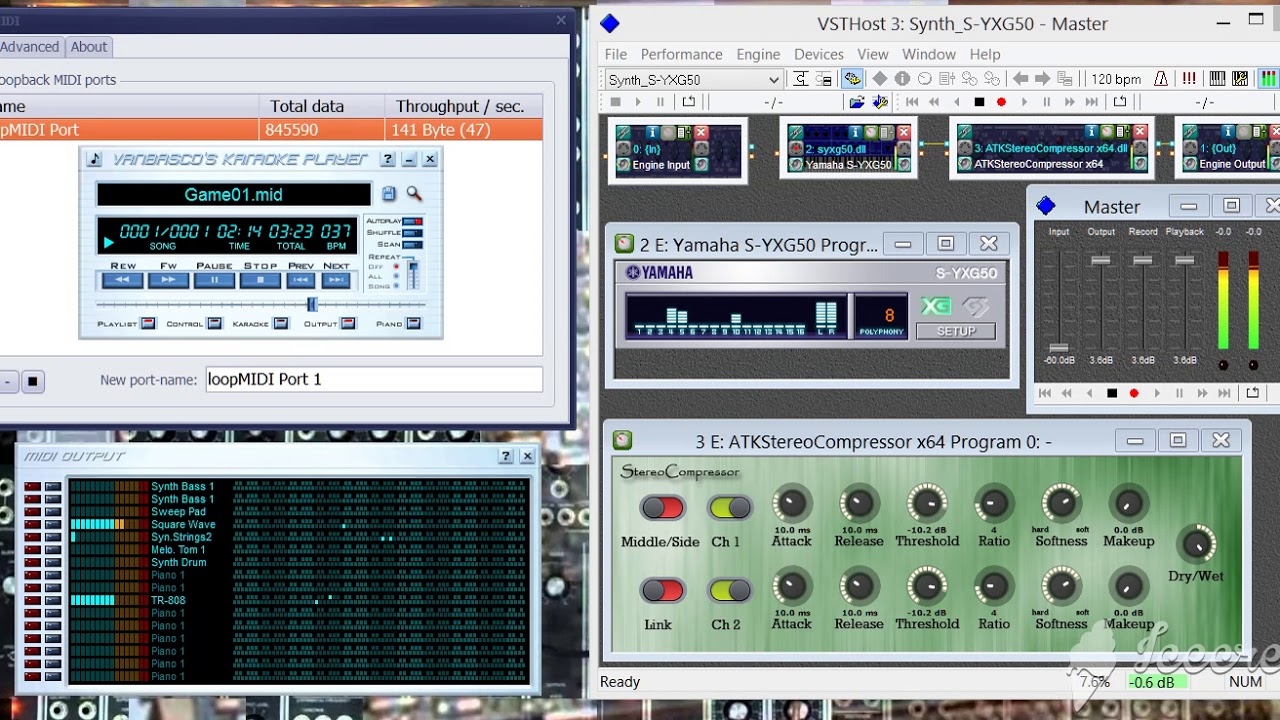Toggle Scan in Karaoke Player

coord(412,245)
